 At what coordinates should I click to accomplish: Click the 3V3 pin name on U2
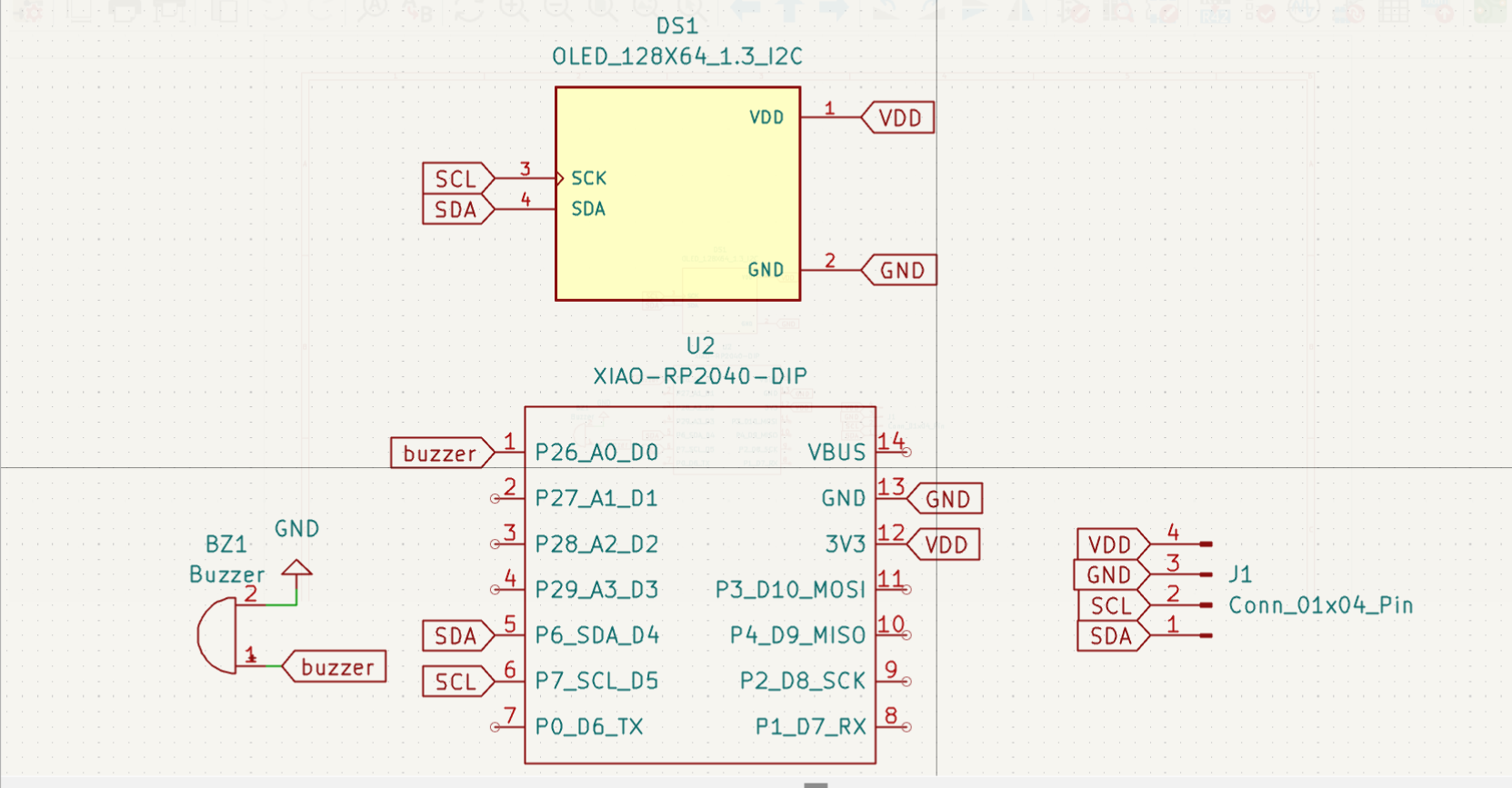[846, 544]
